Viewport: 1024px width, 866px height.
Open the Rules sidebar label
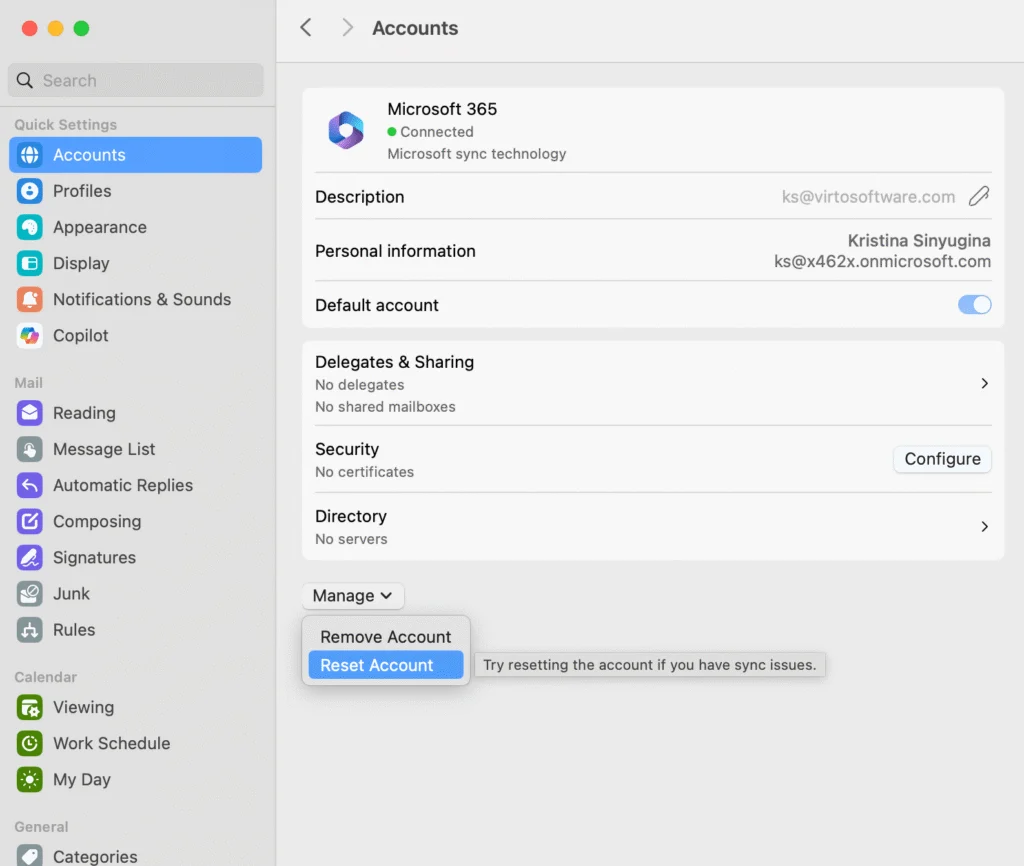coord(74,630)
